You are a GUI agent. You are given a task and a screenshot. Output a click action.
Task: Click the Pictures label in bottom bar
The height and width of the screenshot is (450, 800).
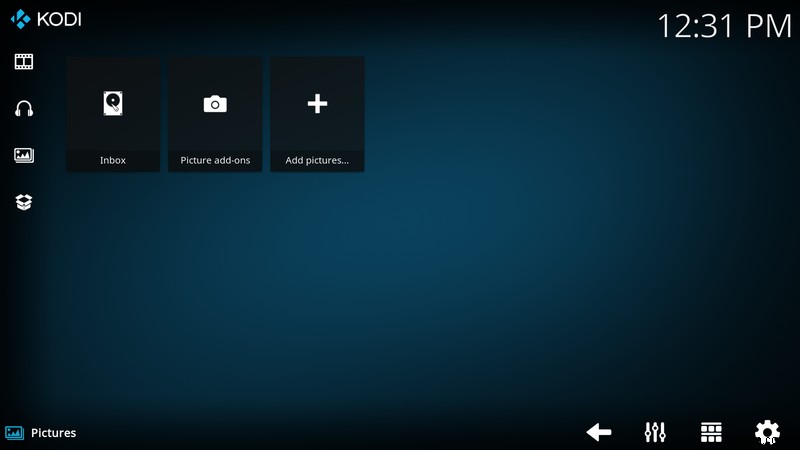click(54, 433)
